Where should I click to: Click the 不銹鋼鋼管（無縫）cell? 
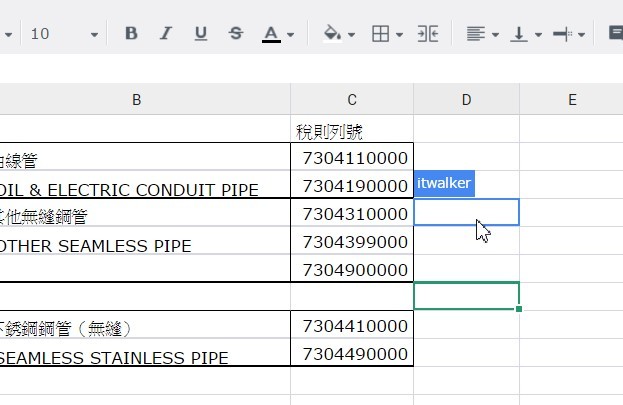point(145,325)
